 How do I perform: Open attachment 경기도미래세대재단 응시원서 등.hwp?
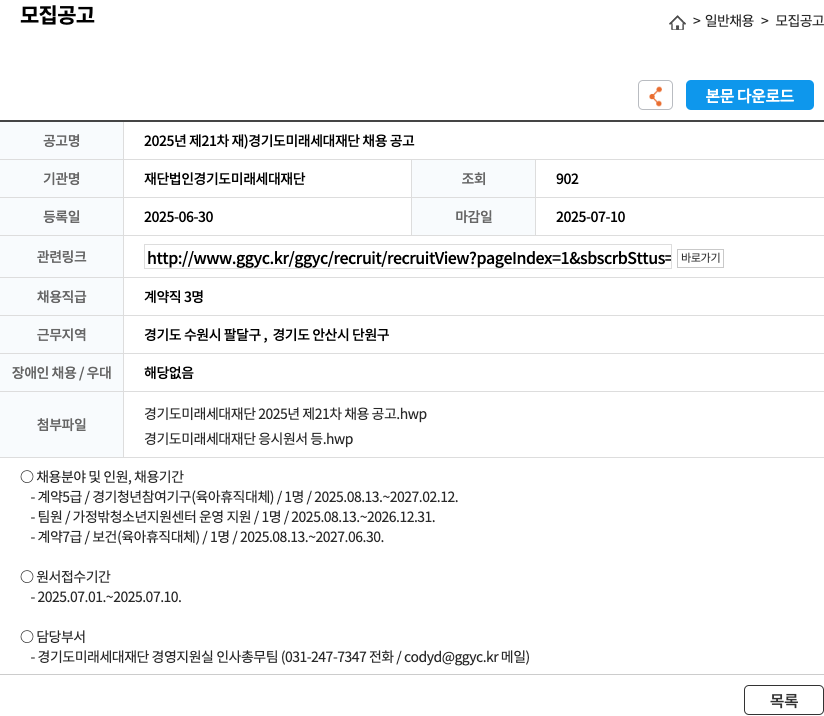point(249,439)
